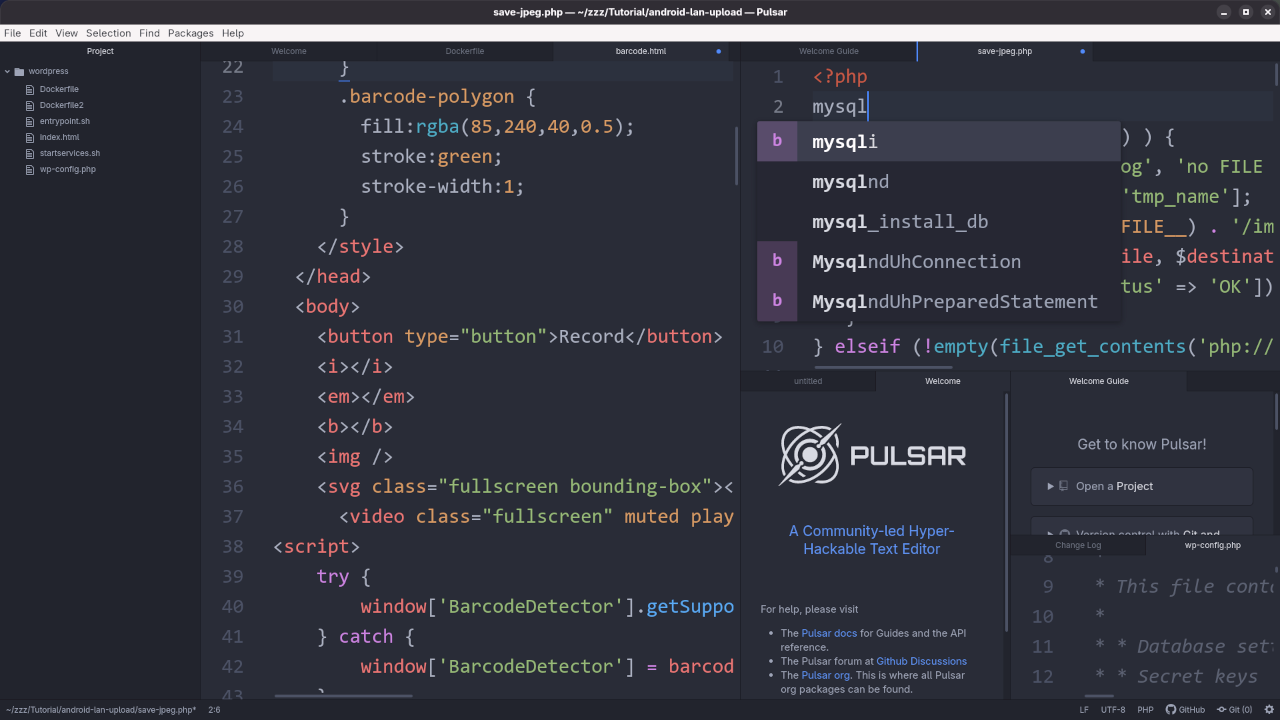This screenshot has width=1280, height=720.
Task: Click the builtin badge beside MysqlndUhConnection
Action: (x=777, y=262)
